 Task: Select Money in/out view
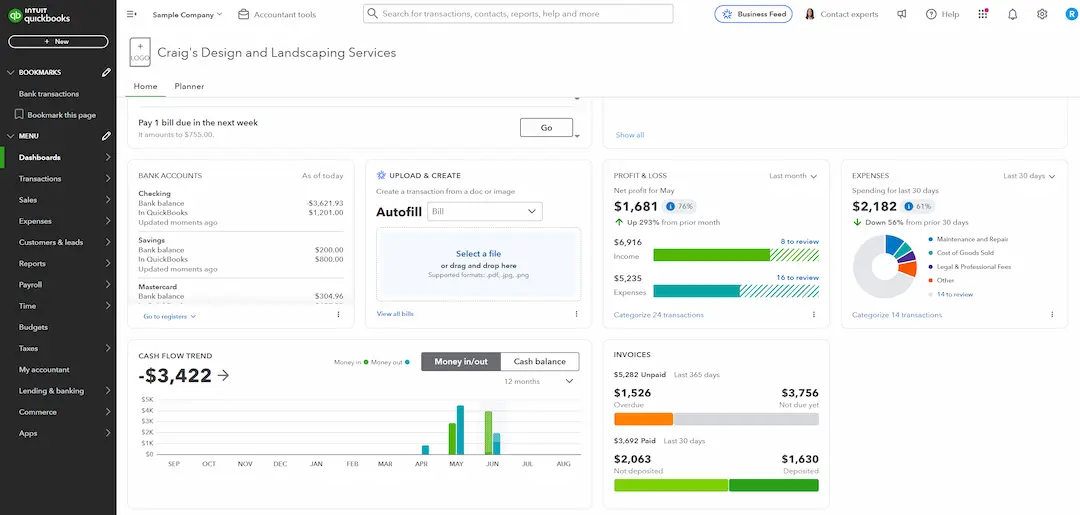pyautogui.click(x=461, y=361)
